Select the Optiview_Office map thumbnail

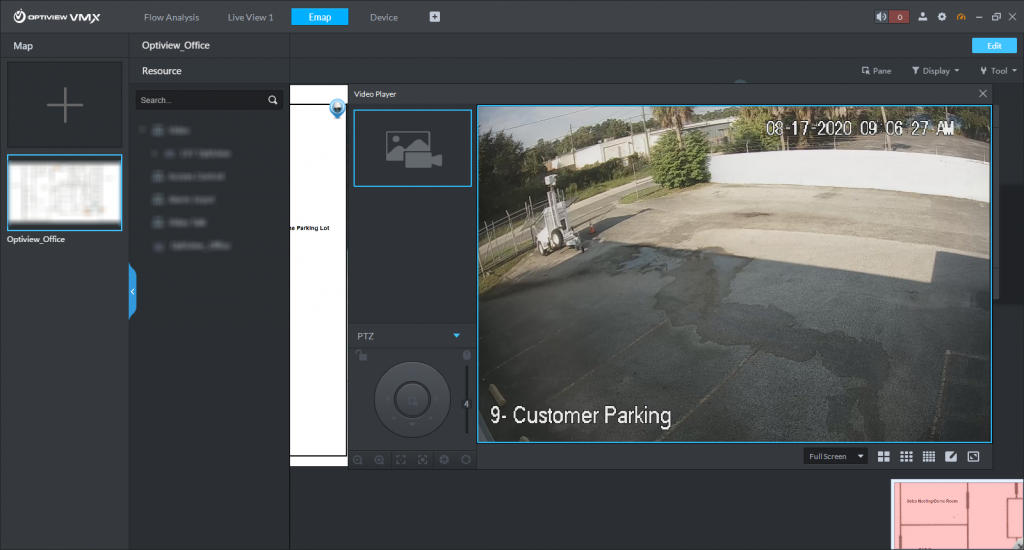65,192
